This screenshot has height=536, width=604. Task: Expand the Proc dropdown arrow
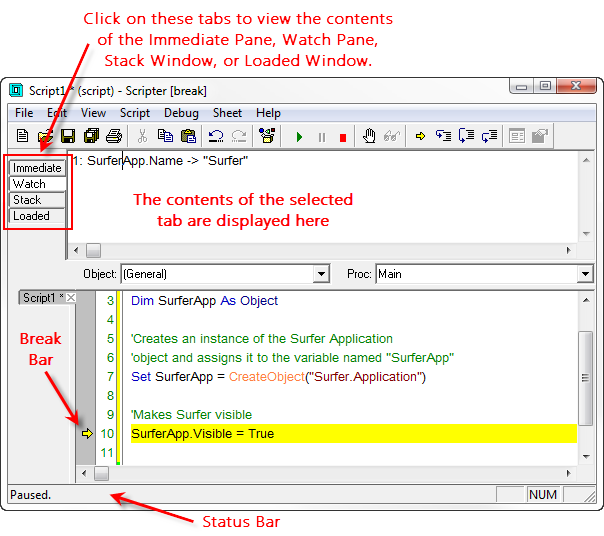[x=586, y=274]
